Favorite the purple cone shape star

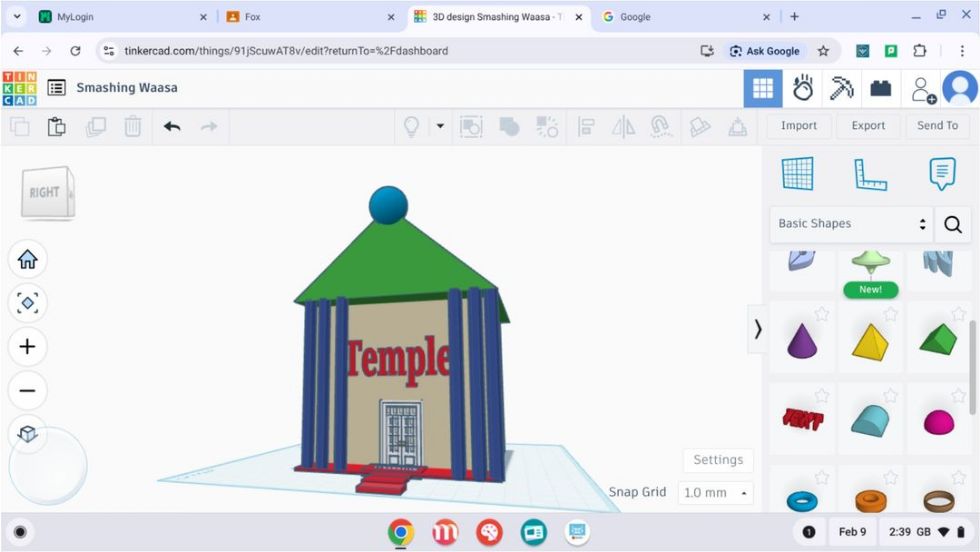tap(821, 314)
